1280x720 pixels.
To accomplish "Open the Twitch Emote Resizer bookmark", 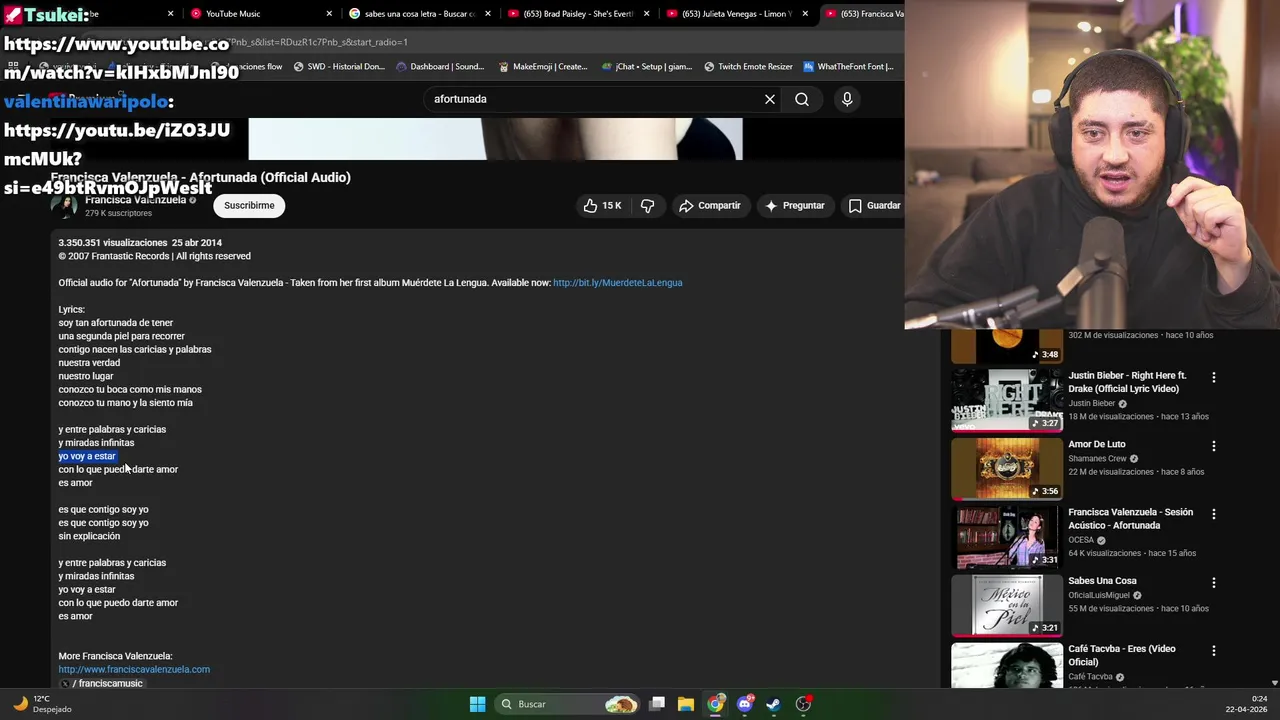I will point(748,67).
